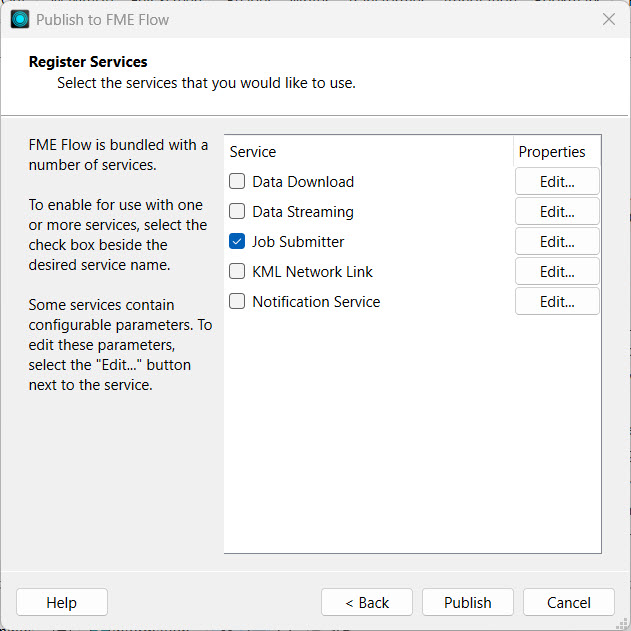
Task: Open Edit for Notification Service
Action: pyautogui.click(x=557, y=302)
